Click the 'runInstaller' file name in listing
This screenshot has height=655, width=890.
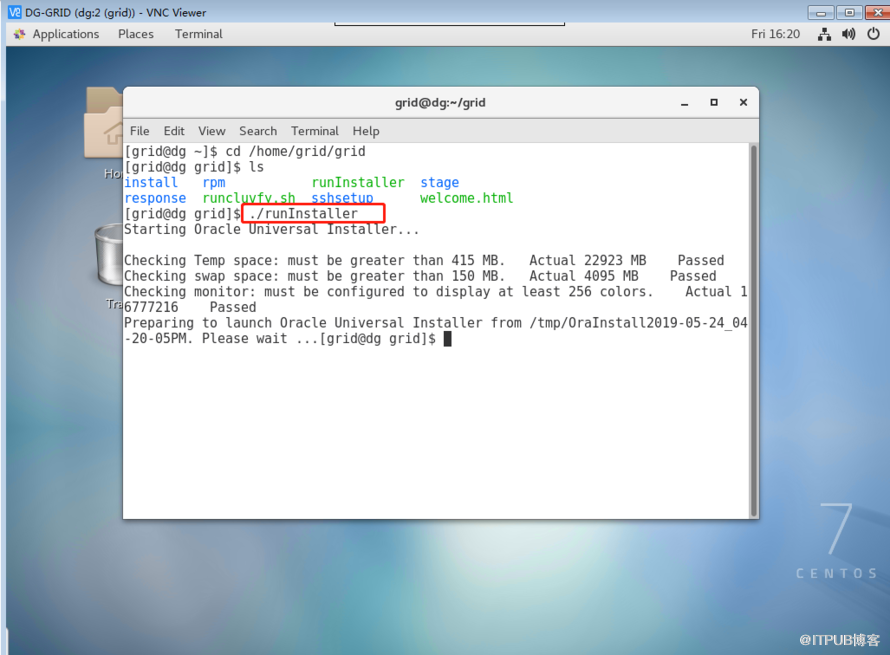click(358, 183)
